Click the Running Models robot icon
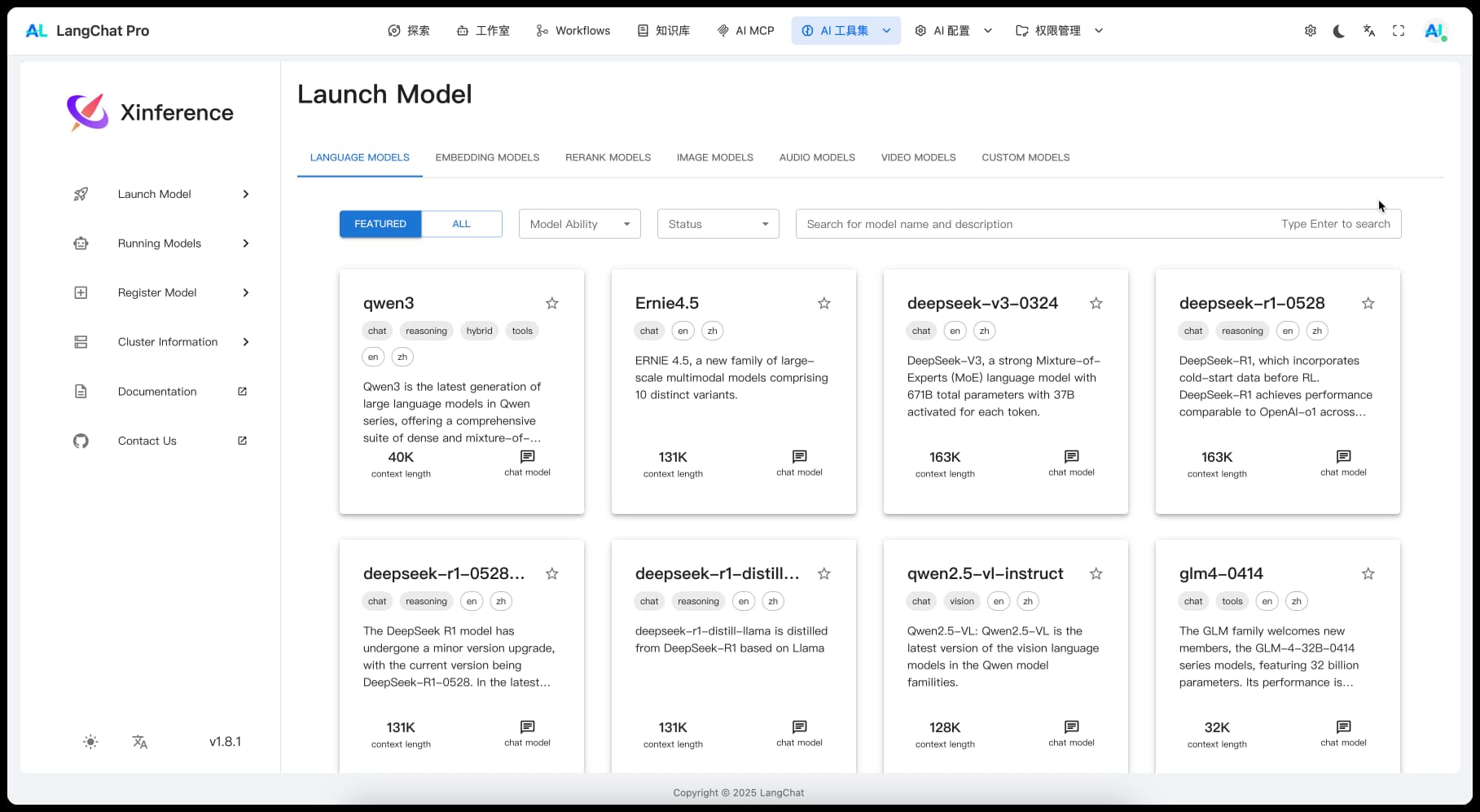 [81, 244]
